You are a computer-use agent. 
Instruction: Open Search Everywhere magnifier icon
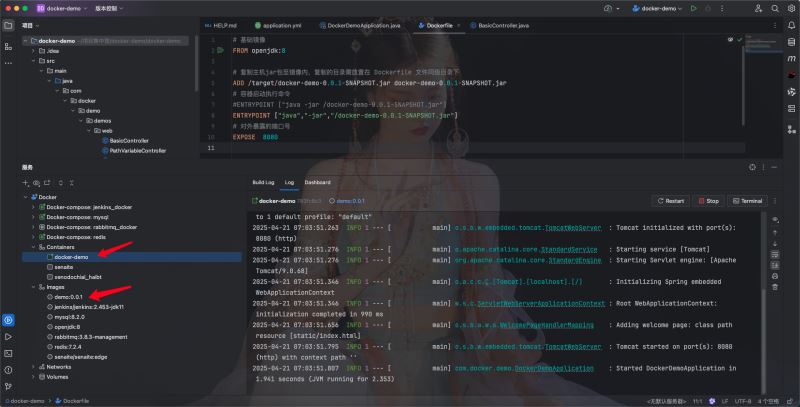pos(775,9)
